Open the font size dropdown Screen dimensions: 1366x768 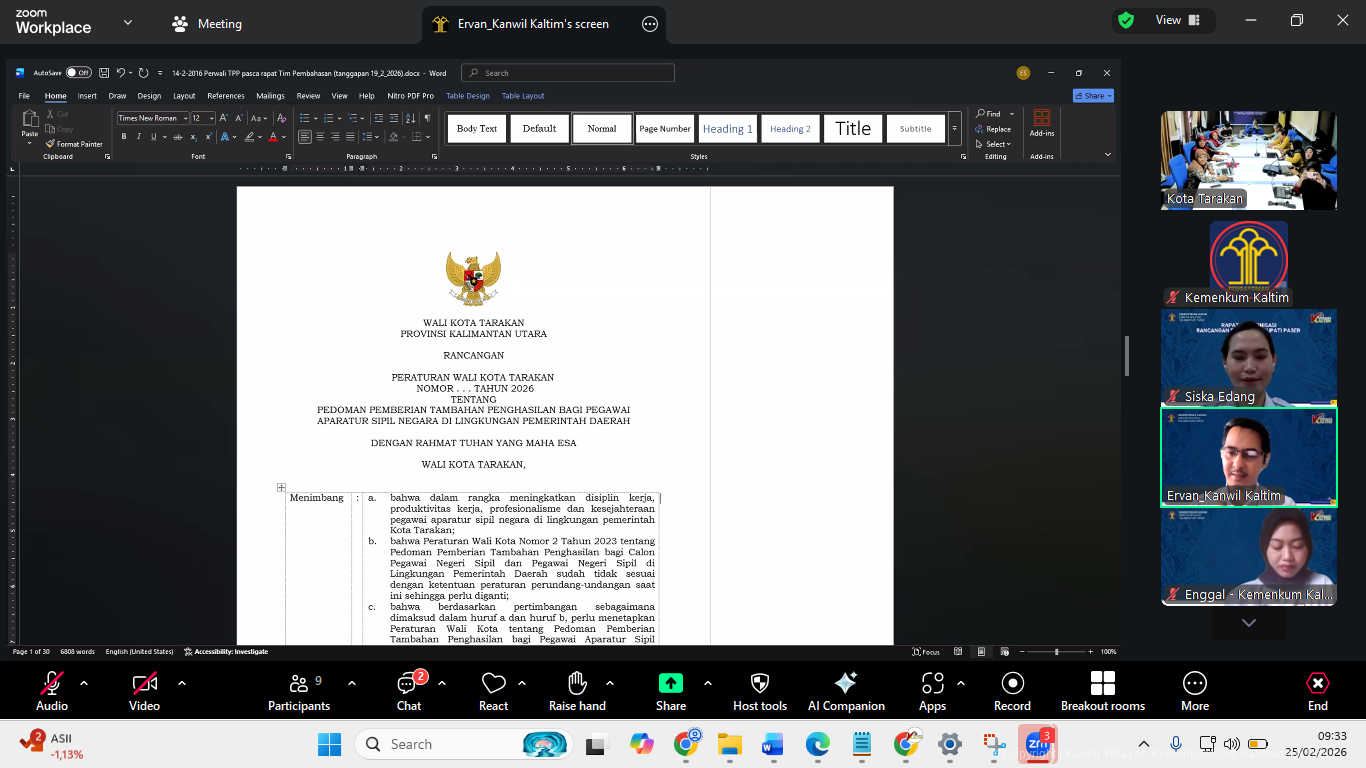[x=211, y=118]
